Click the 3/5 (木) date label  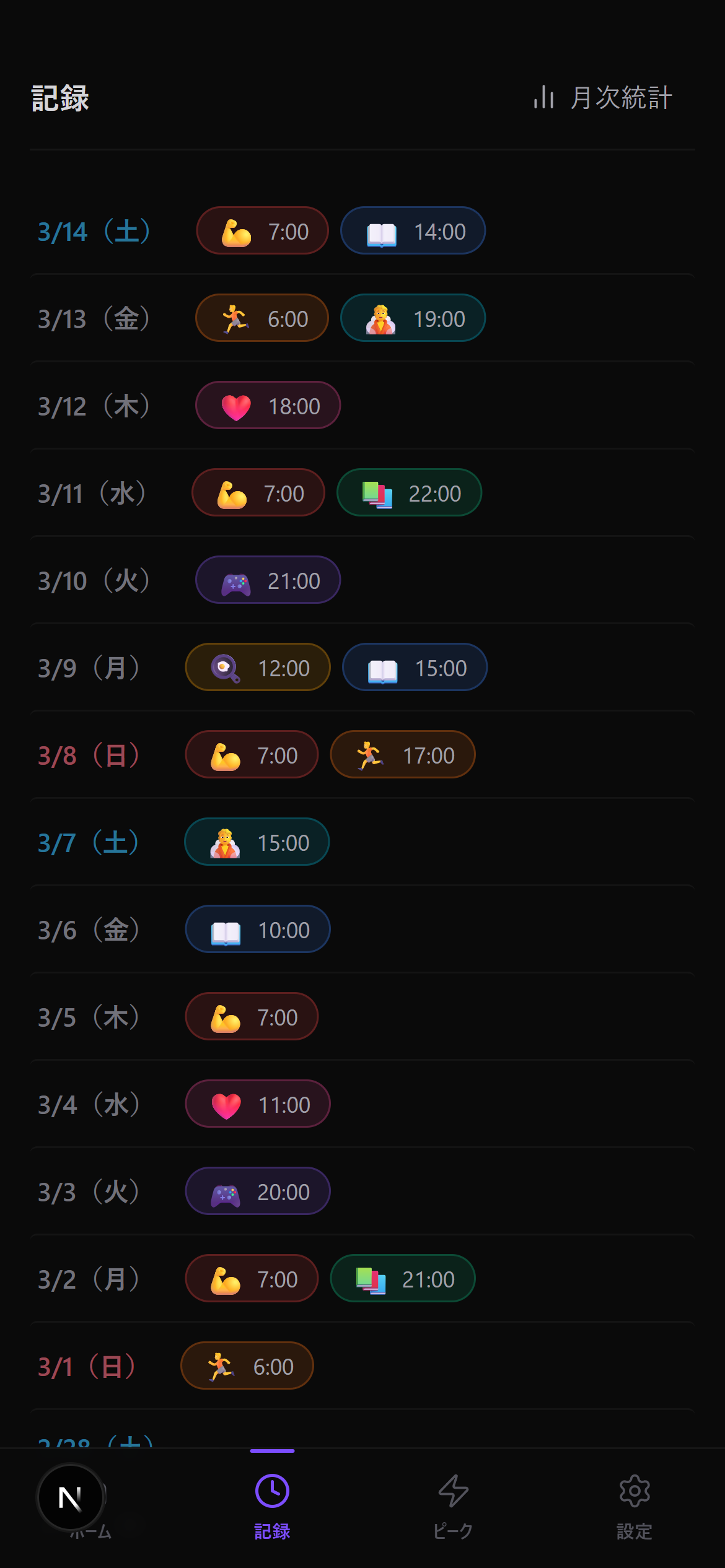coord(89,1017)
